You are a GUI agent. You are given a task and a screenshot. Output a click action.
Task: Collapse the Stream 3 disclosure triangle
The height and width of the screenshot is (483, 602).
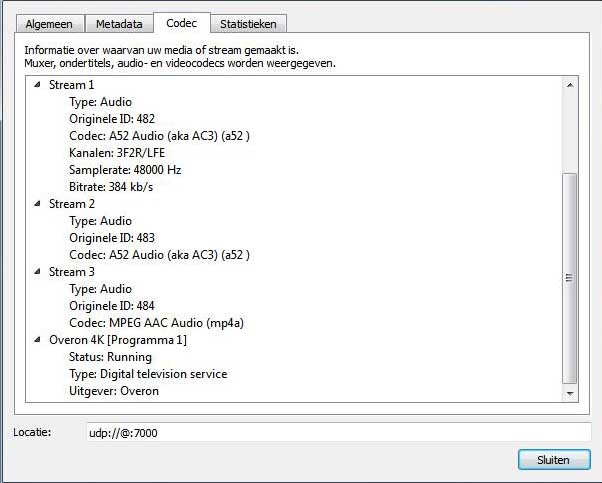tap(37, 271)
